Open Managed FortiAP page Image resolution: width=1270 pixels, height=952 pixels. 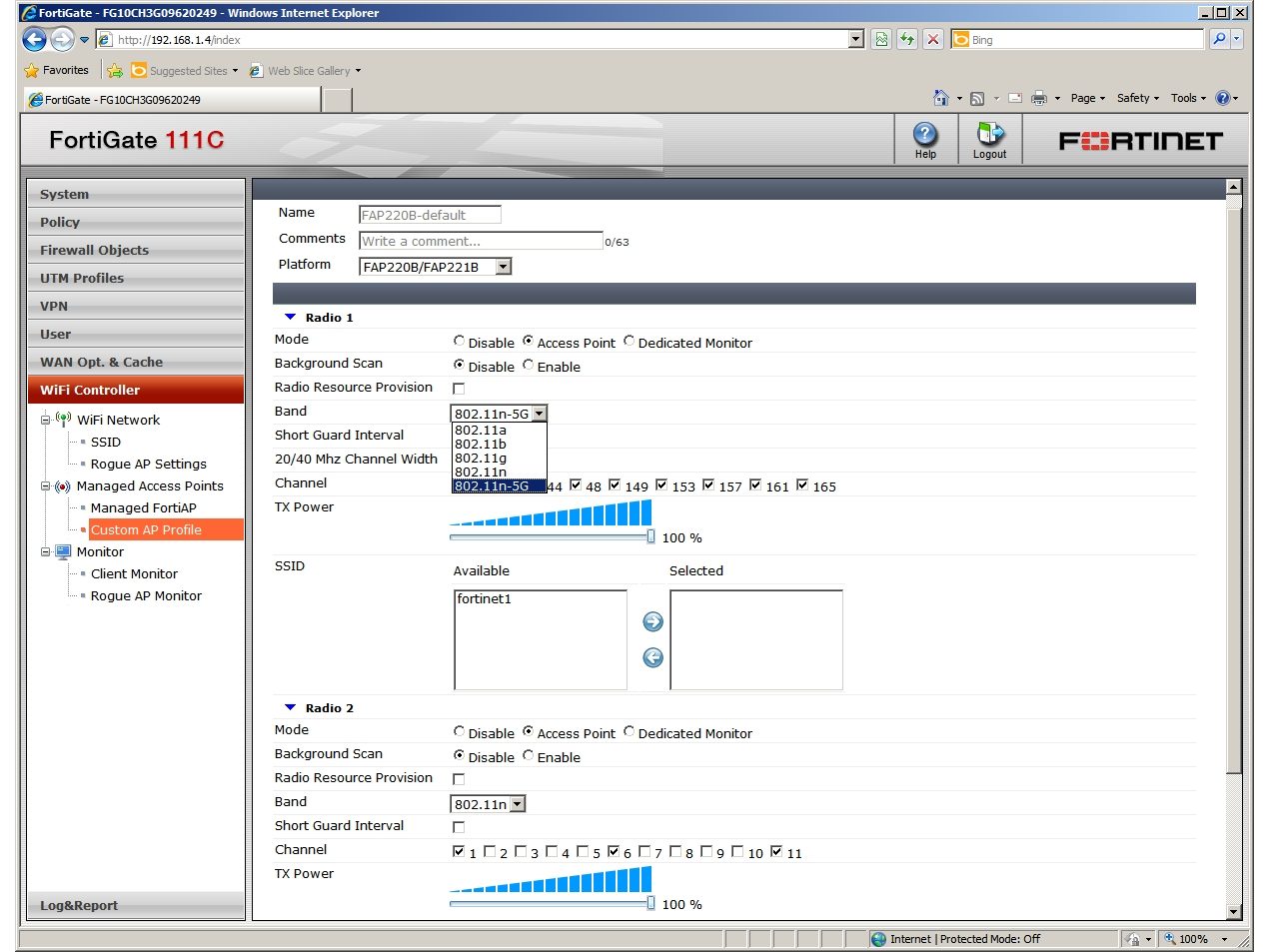point(144,507)
